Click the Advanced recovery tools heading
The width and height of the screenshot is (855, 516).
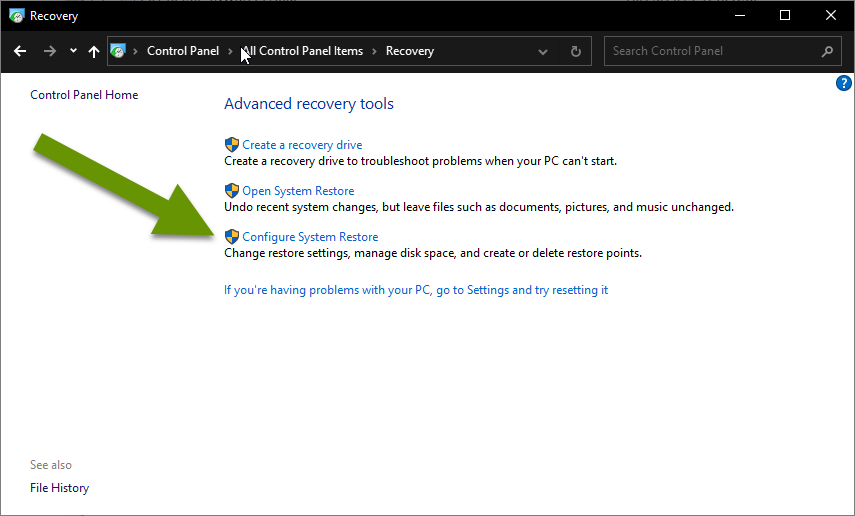click(x=309, y=104)
